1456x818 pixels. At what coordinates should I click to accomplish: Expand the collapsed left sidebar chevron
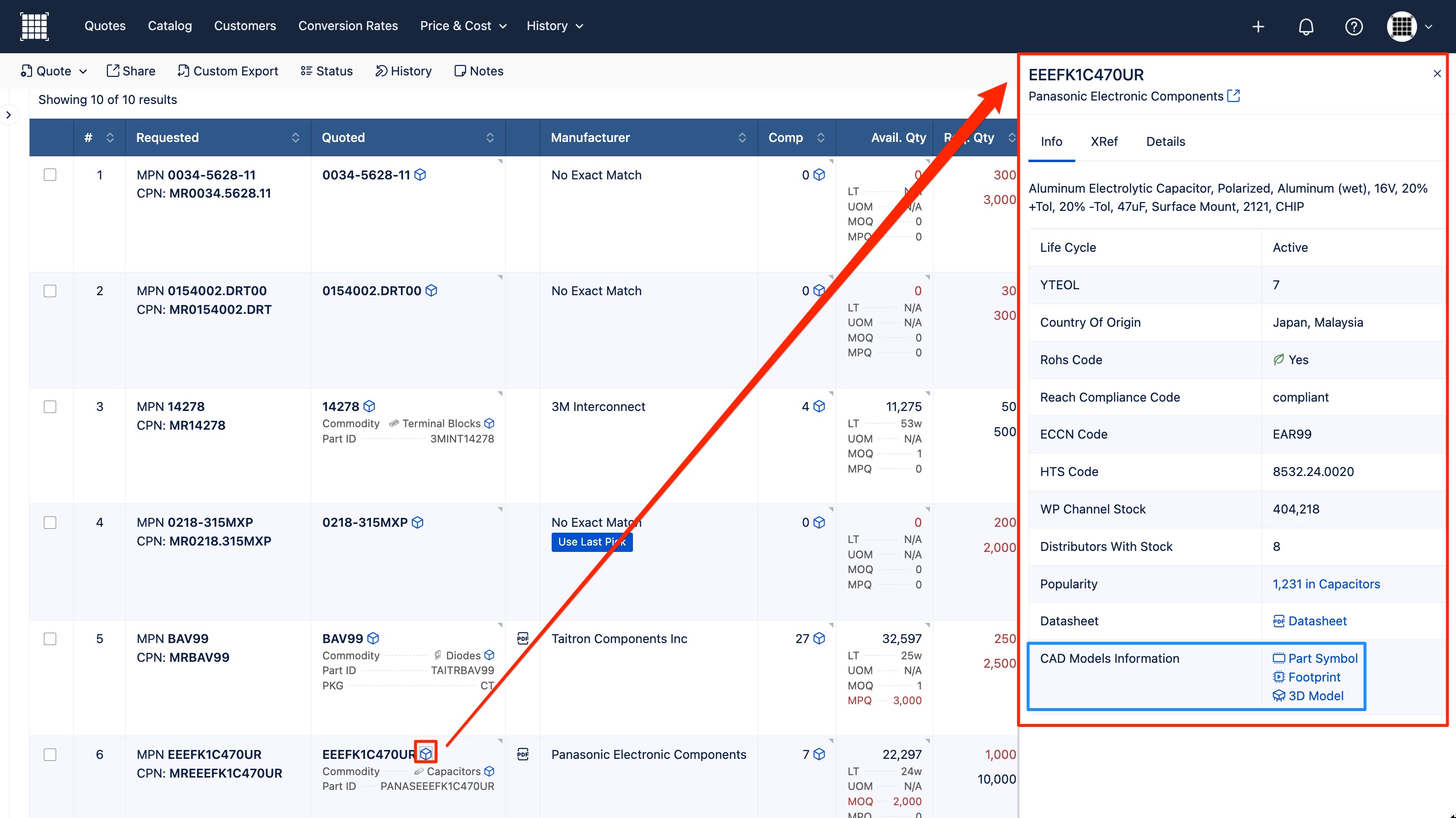(x=8, y=115)
